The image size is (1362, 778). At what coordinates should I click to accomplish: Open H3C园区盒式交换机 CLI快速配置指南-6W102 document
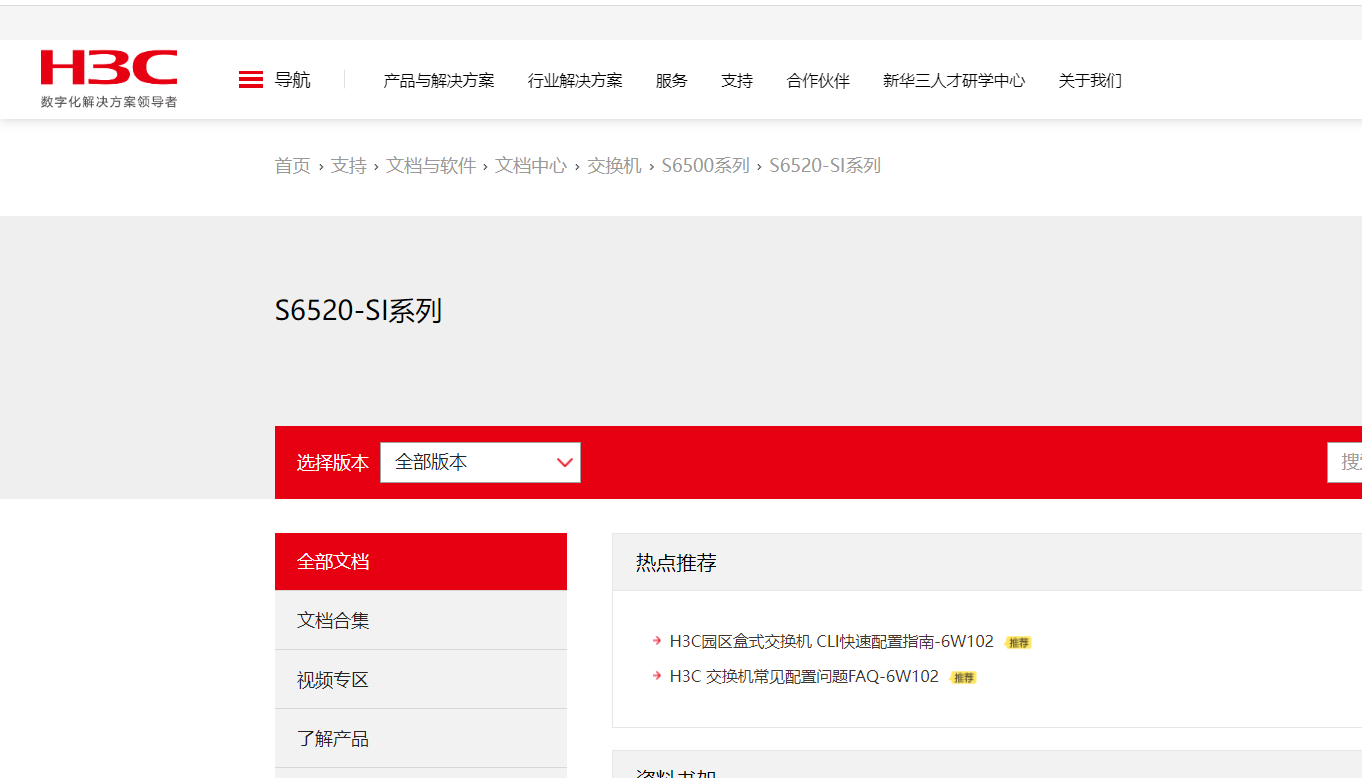tap(832, 642)
